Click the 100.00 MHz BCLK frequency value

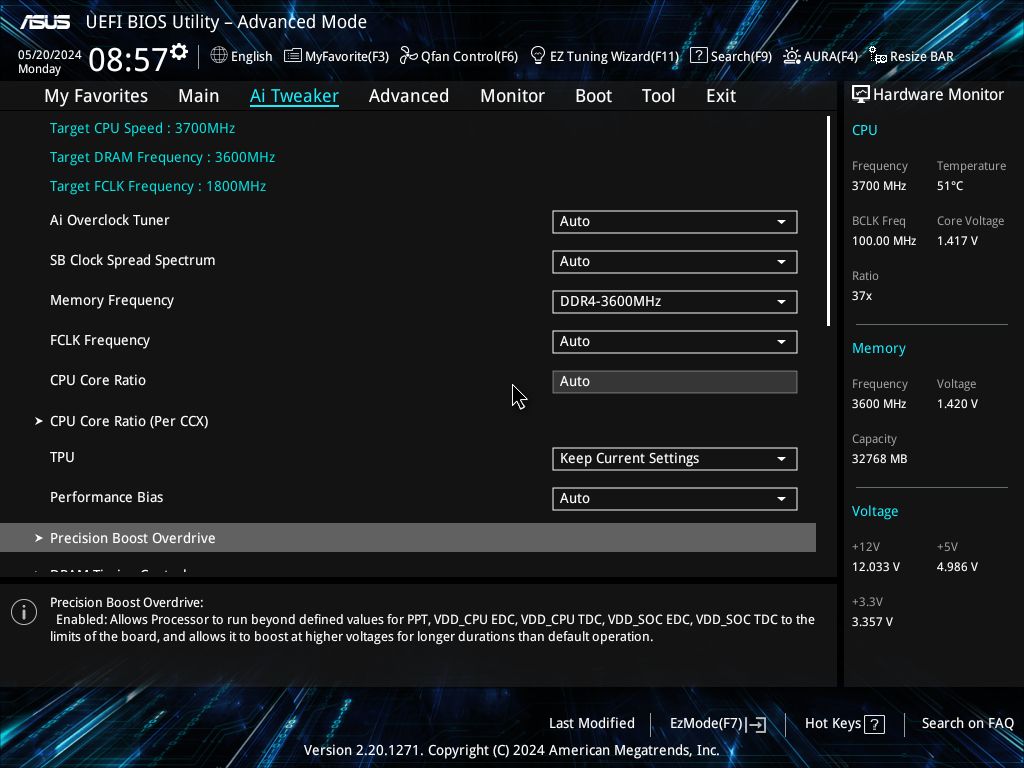(x=884, y=241)
